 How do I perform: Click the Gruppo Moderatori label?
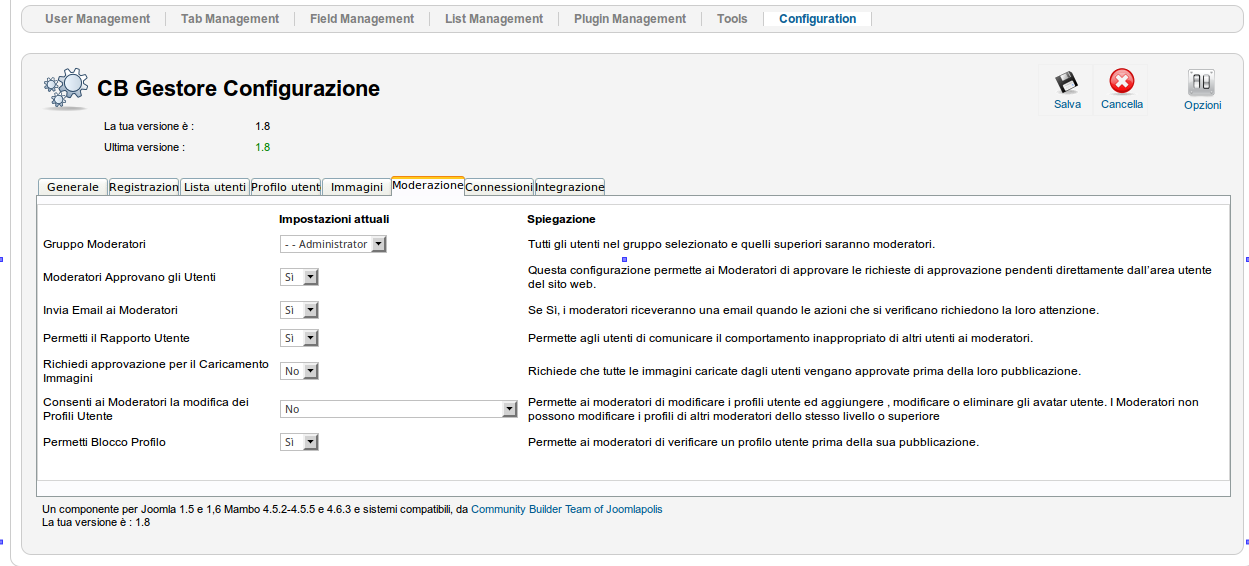click(95, 244)
